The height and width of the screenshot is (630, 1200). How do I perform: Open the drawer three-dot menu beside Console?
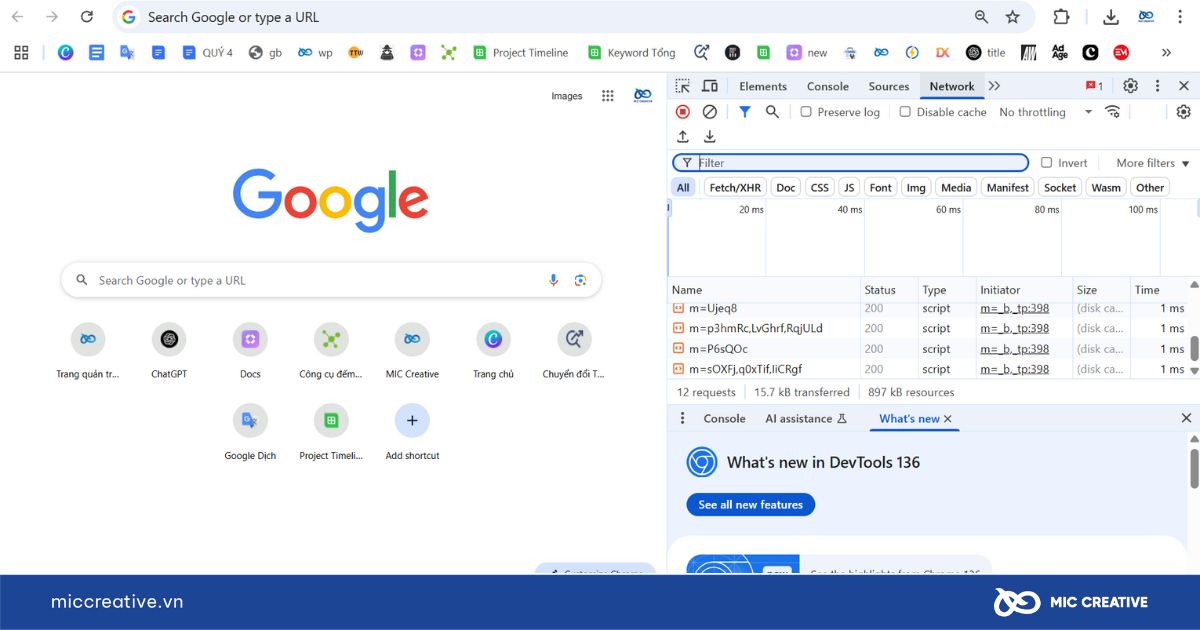point(683,418)
